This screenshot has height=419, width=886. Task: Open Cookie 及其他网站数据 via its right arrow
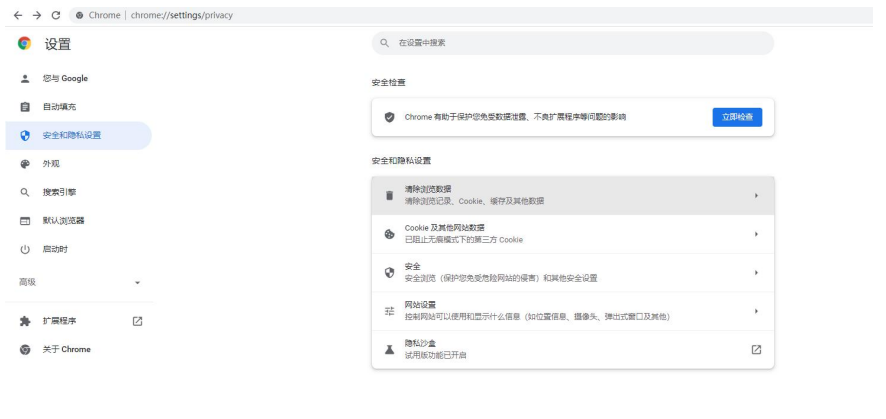[x=756, y=234]
